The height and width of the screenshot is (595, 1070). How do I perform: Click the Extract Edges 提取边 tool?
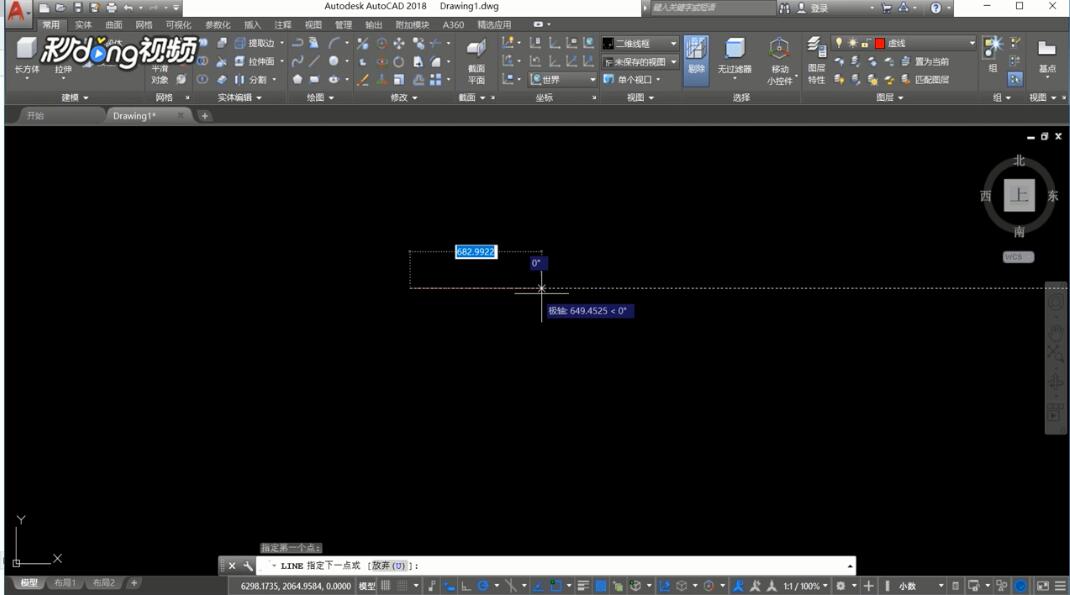pos(255,43)
